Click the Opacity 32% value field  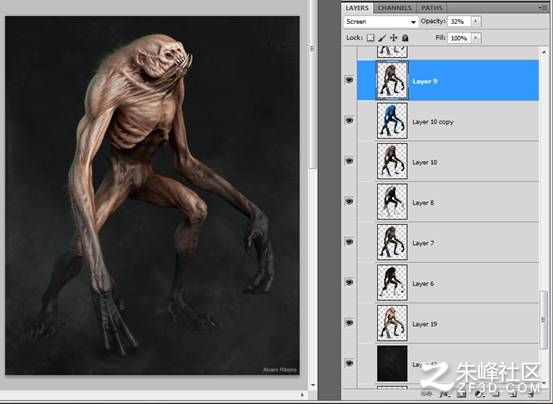coord(459,22)
